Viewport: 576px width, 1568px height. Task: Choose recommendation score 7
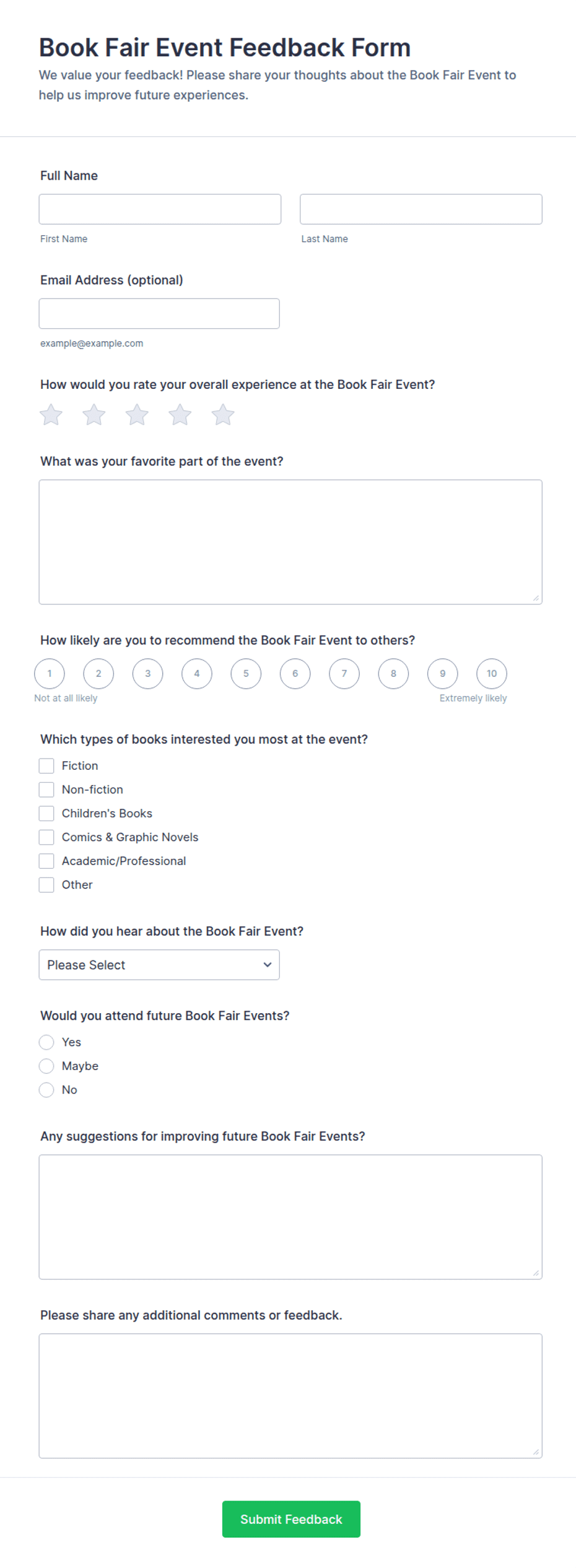pyautogui.click(x=344, y=674)
